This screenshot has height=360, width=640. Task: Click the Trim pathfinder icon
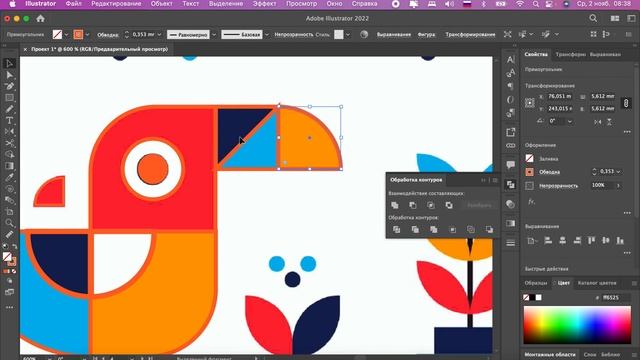pos(415,230)
